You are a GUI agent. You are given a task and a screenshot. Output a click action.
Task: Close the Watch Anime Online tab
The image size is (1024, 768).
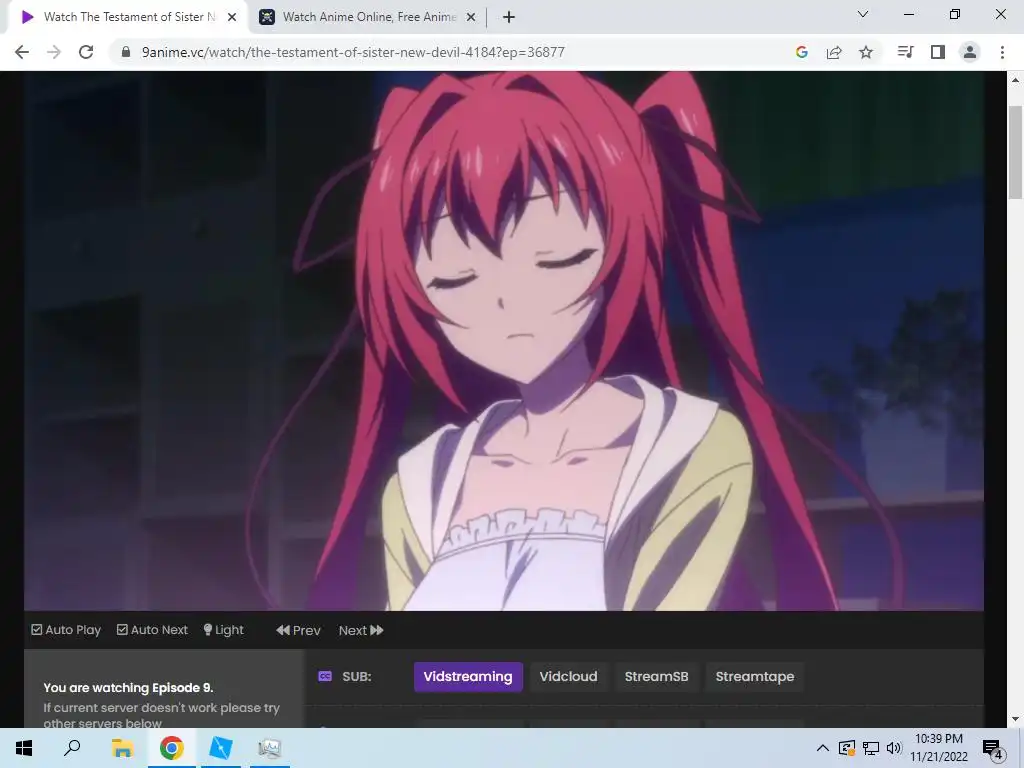point(470,17)
